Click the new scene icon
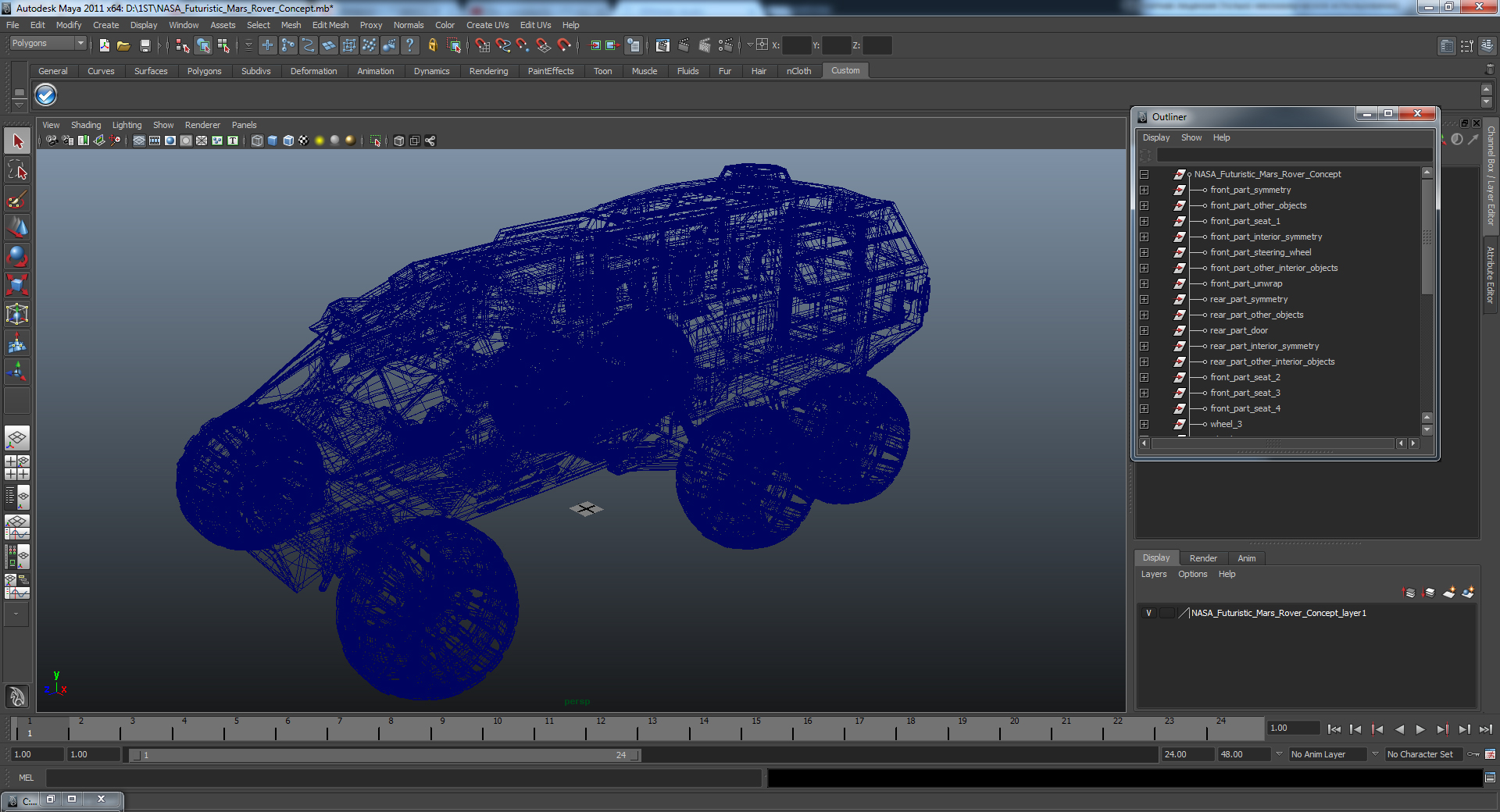1500x812 pixels. point(105,45)
